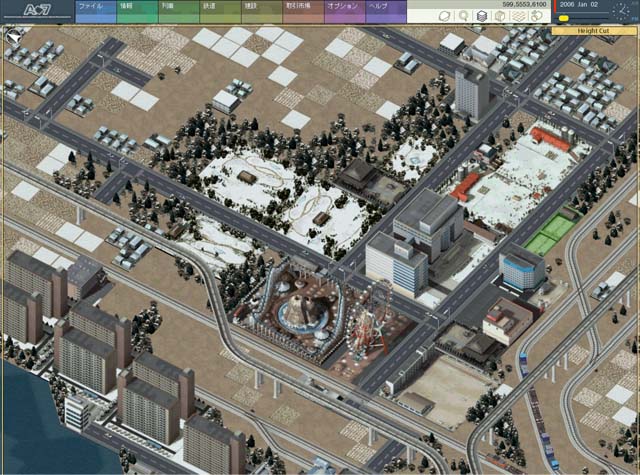Click the funds amount display

(524, 4)
